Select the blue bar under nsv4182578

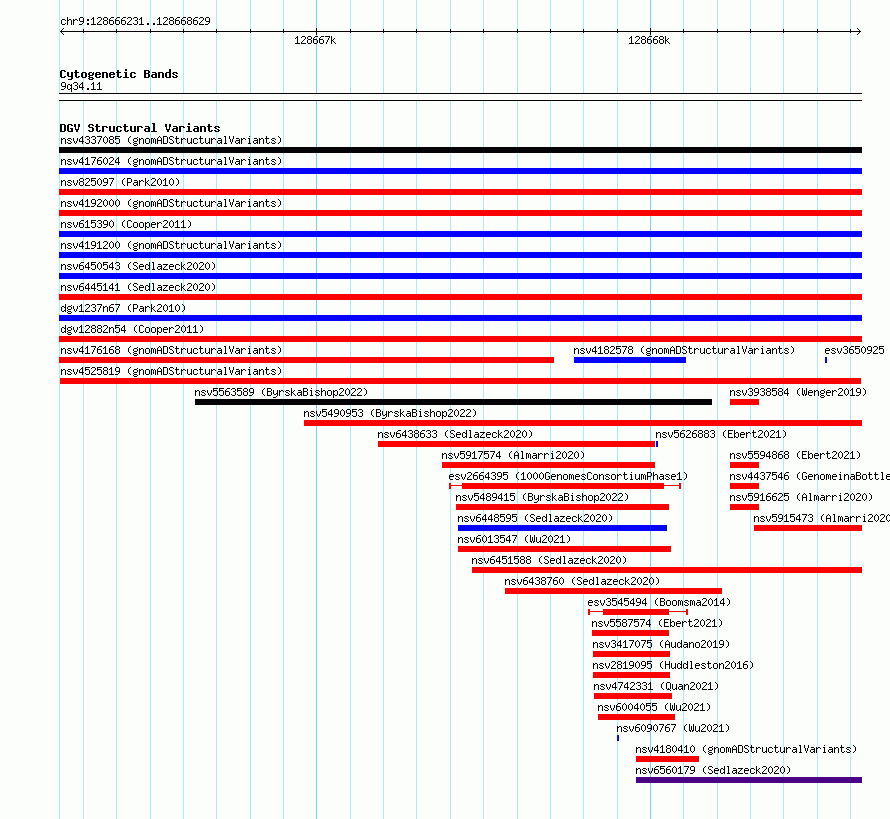tap(629, 360)
